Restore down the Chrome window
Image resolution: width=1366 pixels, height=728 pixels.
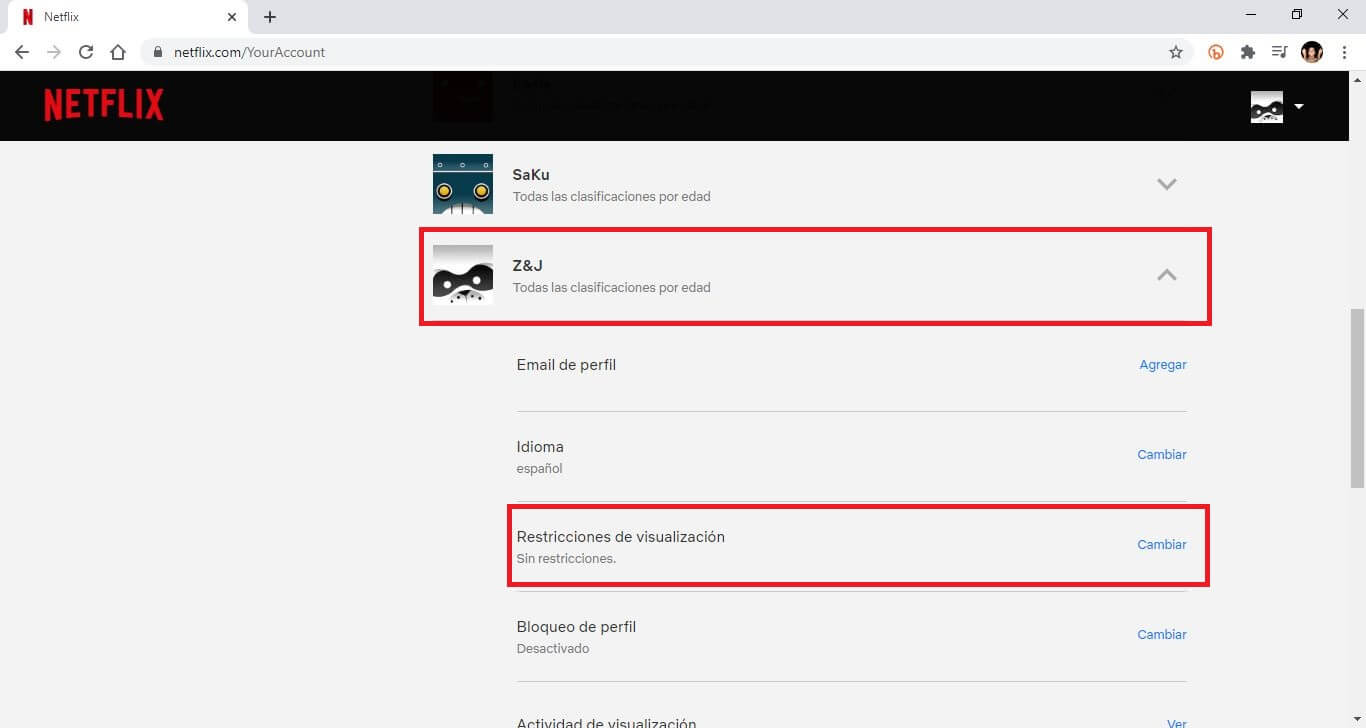click(x=1297, y=14)
